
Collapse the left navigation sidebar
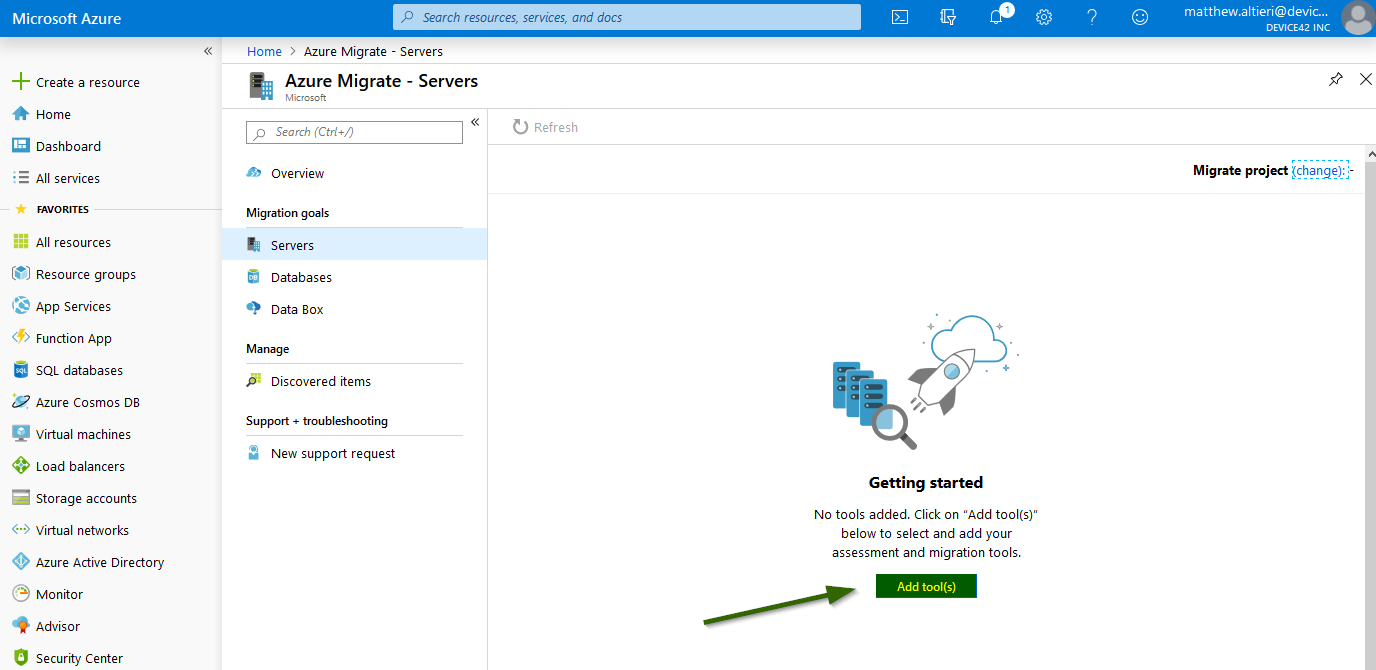pyautogui.click(x=208, y=50)
